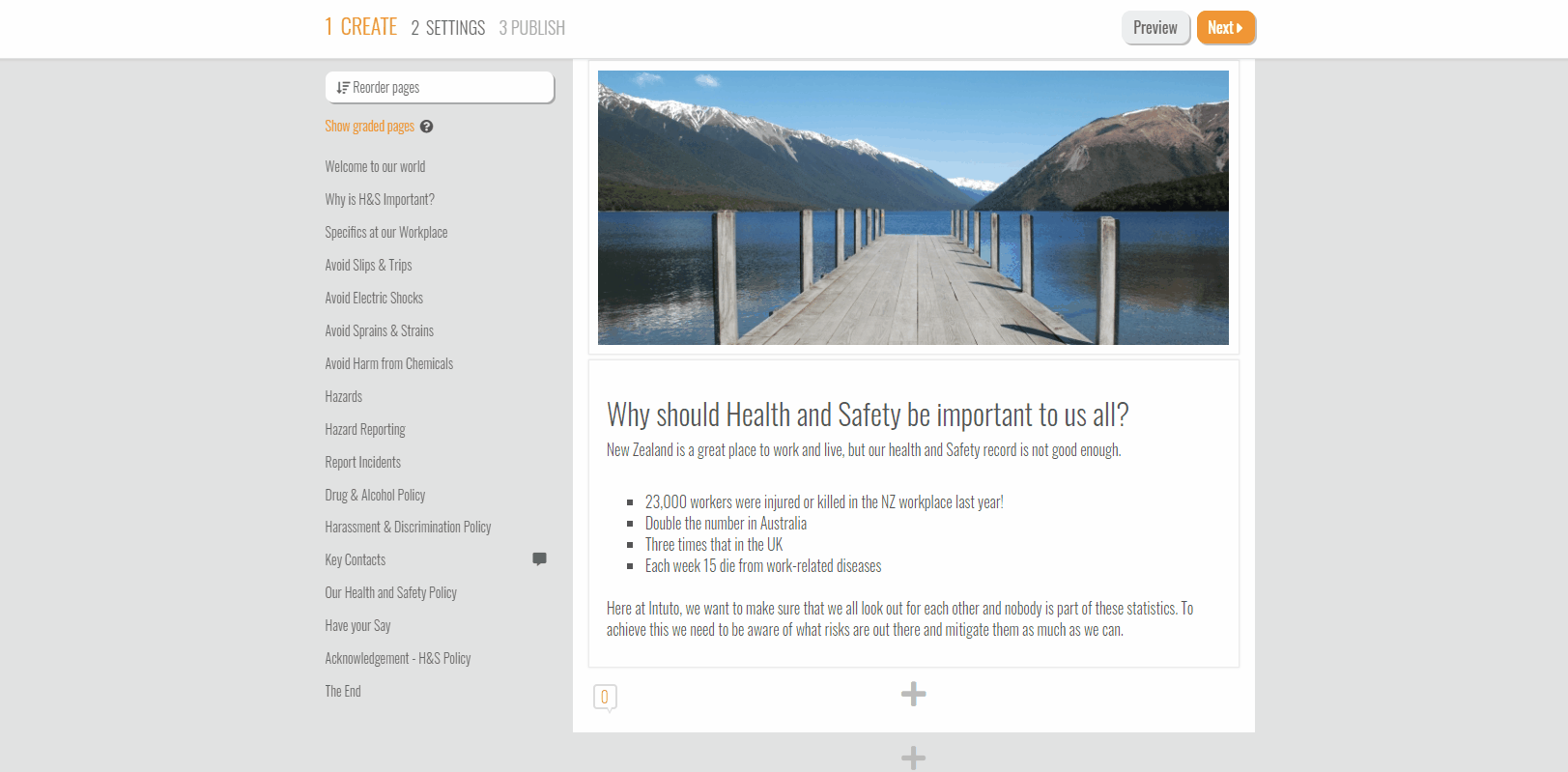Click the bottom plus icon to add a page
Viewport: 1568px width, 772px height.
(913, 758)
